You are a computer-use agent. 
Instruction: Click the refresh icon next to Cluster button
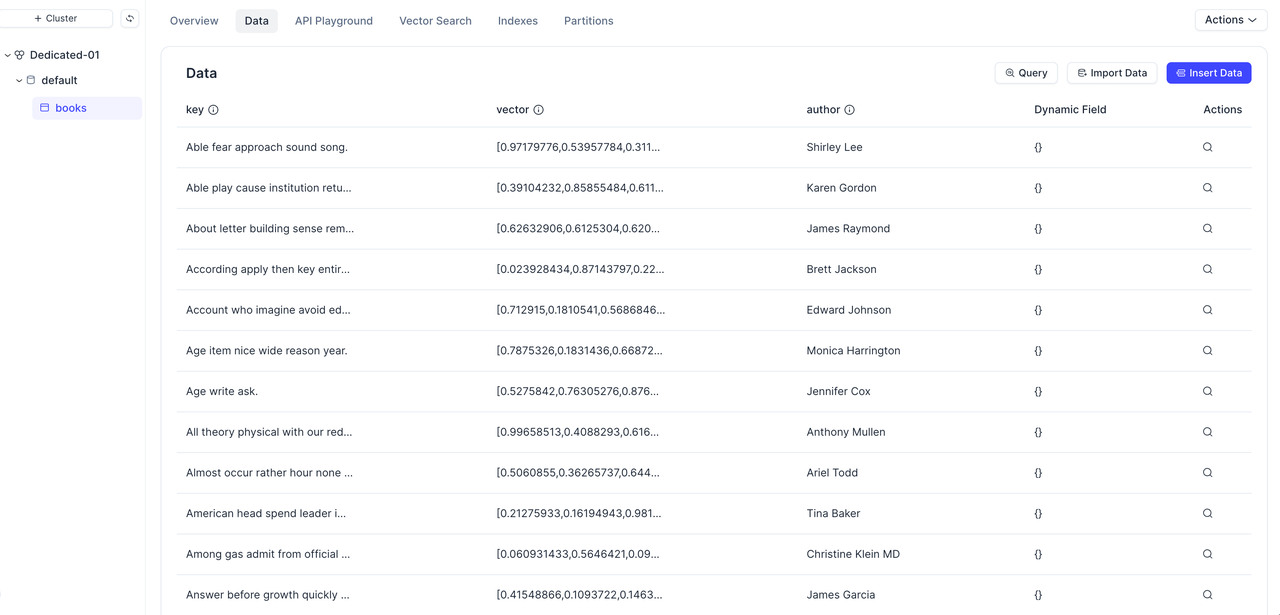point(130,19)
